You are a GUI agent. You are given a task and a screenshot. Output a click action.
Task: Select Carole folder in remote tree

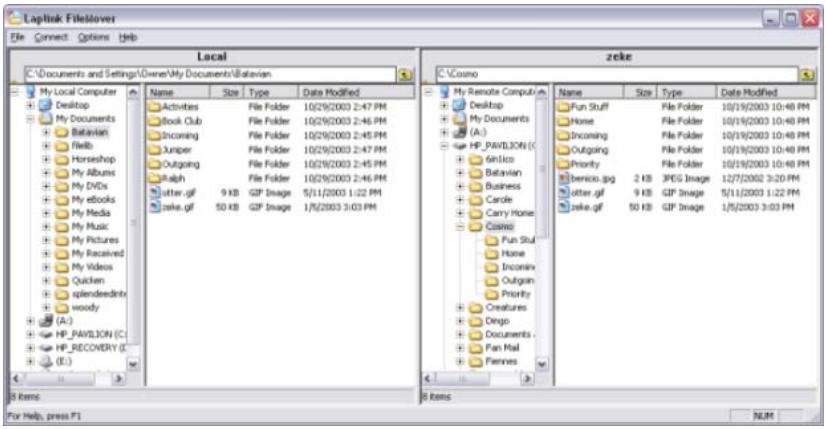click(498, 200)
